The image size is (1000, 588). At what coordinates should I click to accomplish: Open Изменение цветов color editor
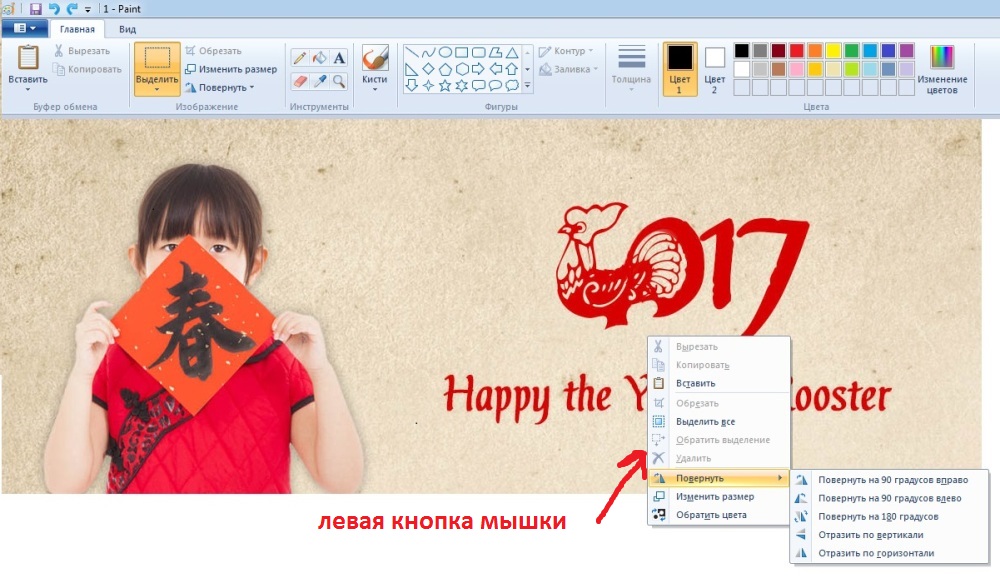(942, 68)
